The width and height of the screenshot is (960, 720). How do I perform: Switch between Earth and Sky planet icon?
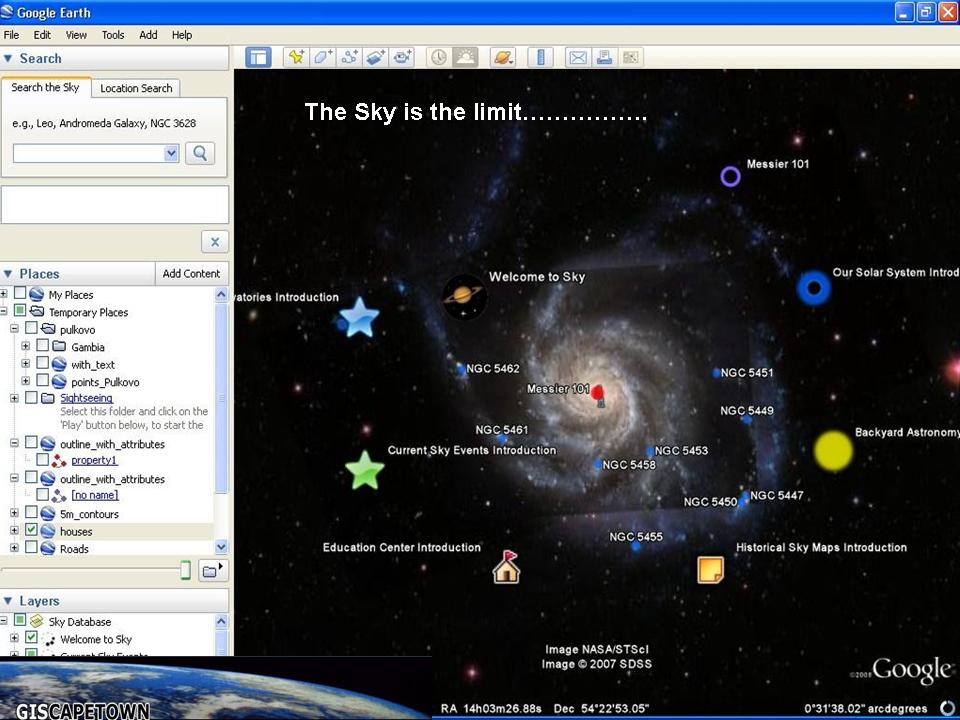click(503, 58)
